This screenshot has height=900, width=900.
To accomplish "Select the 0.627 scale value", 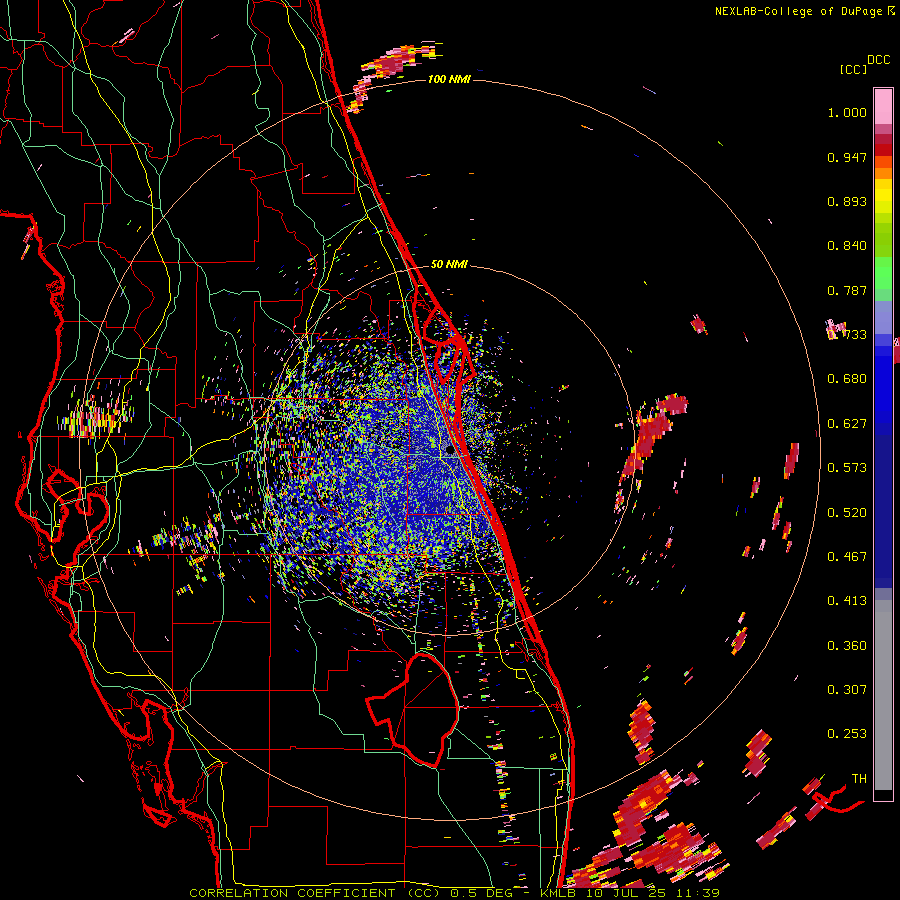I will pyautogui.click(x=847, y=424).
